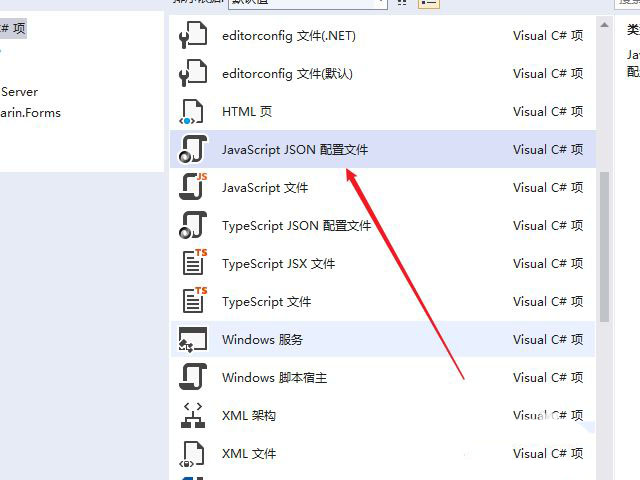The width and height of the screenshot is (640, 480).
Task: Switch to small icons view
Action: pos(428,3)
